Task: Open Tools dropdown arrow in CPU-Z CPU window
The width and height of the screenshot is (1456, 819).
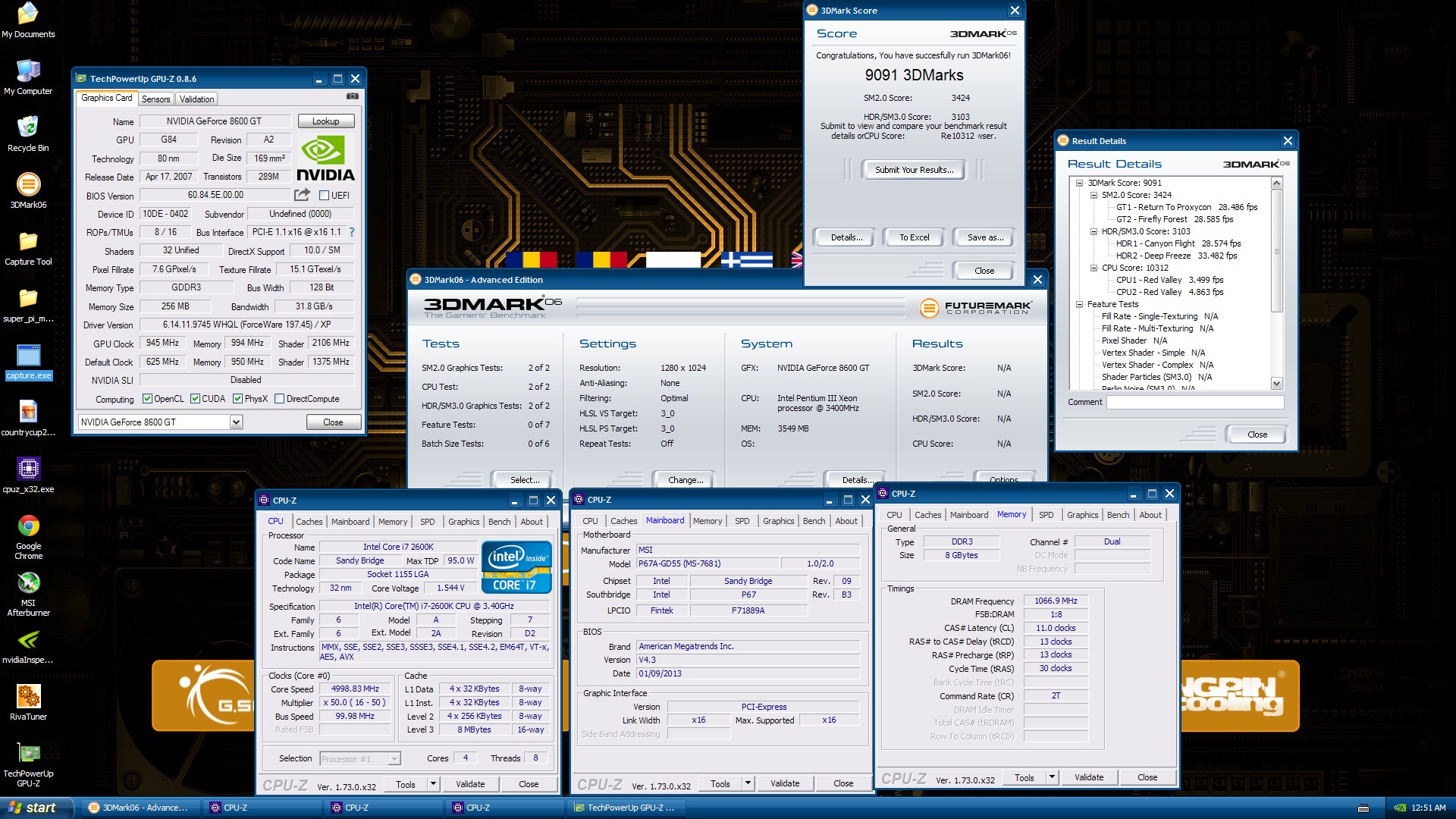Action: 433,784
